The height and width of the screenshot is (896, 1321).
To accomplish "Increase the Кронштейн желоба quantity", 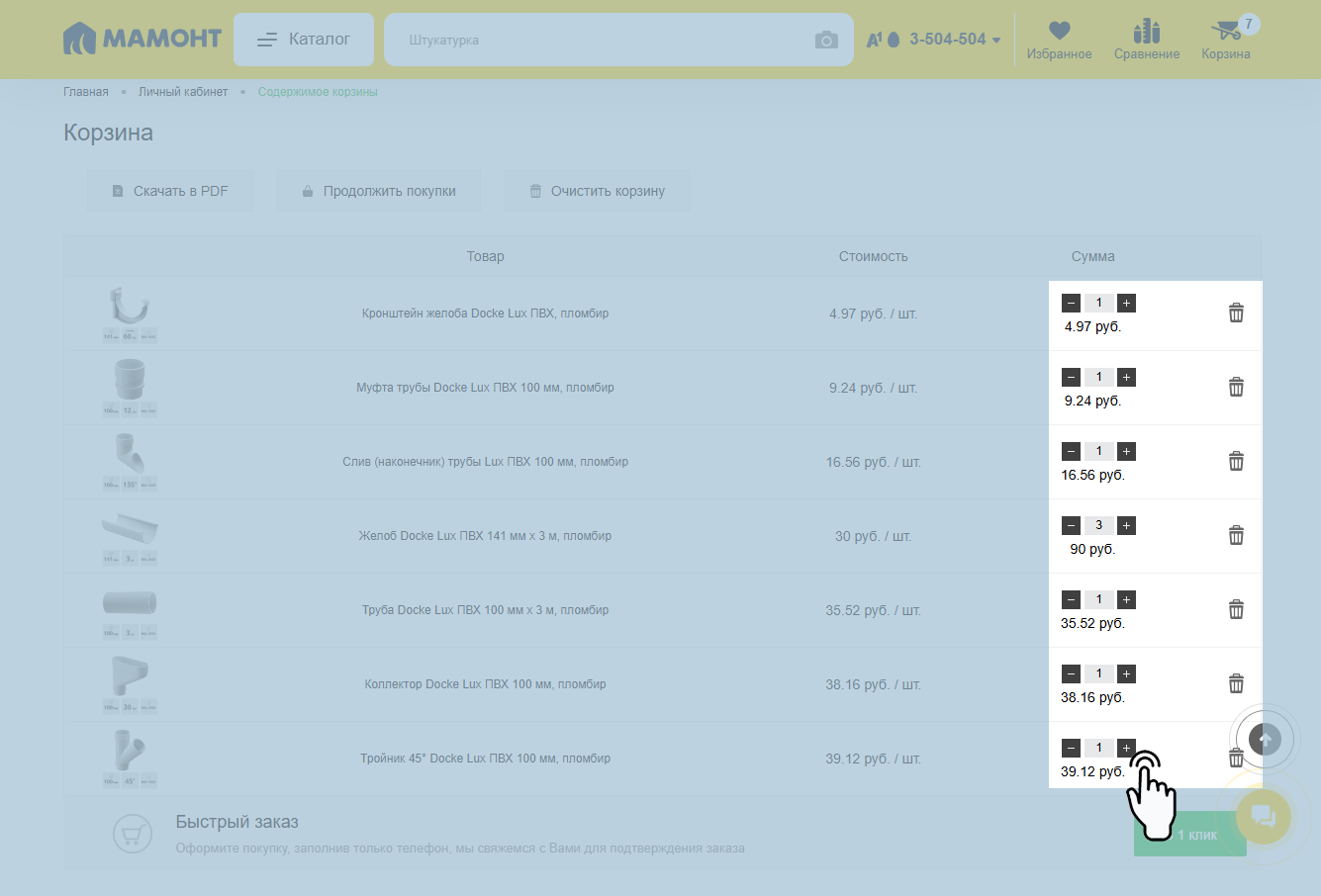I will (1126, 304).
